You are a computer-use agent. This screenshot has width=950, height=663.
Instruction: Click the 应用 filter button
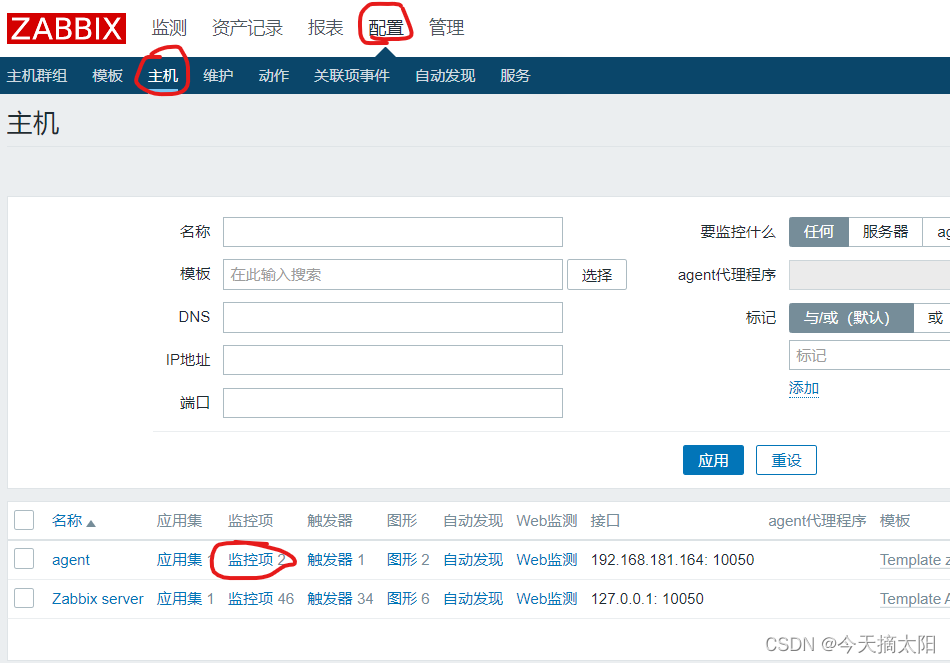click(x=713, y=460)
